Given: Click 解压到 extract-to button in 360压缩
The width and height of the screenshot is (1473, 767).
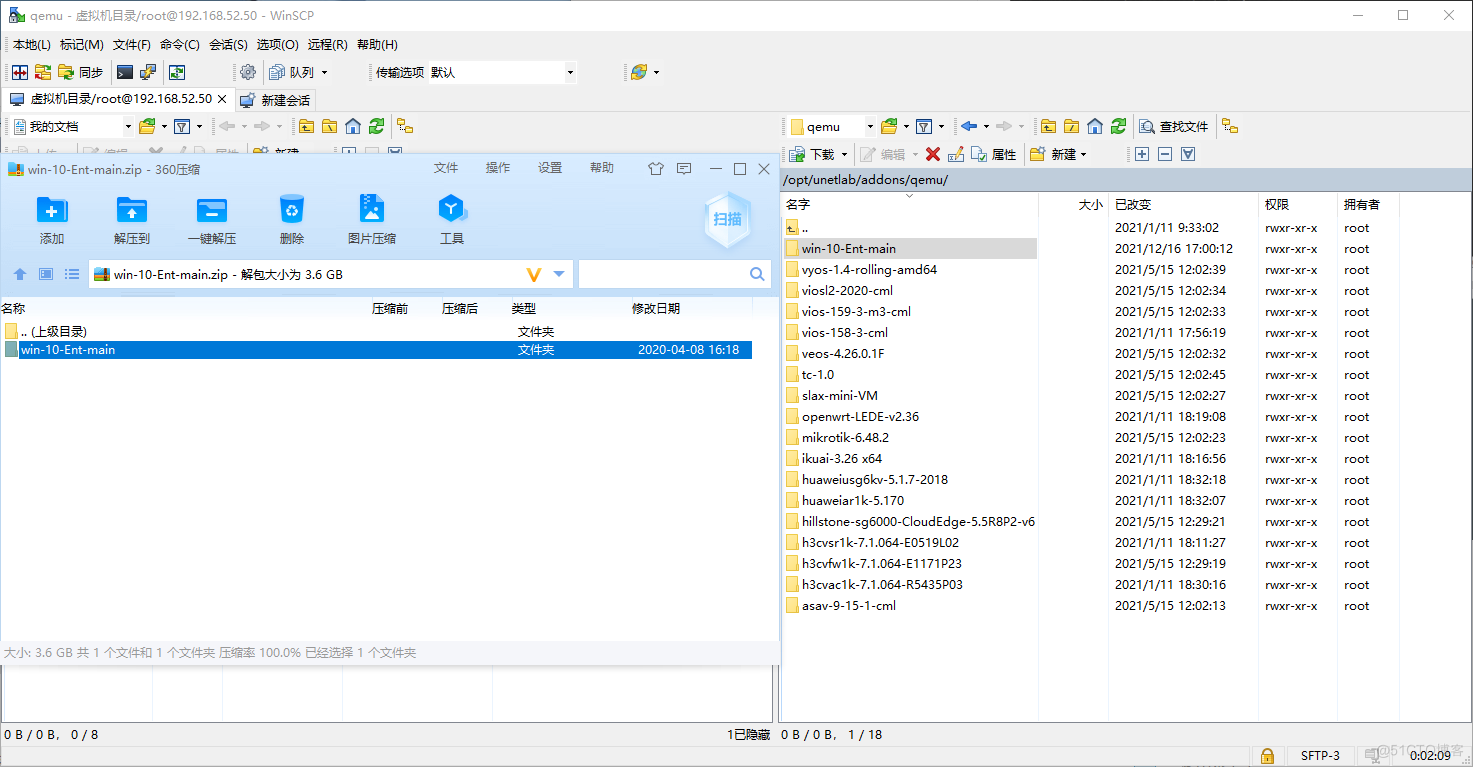Looking at the screenshot, I should 132,220.
